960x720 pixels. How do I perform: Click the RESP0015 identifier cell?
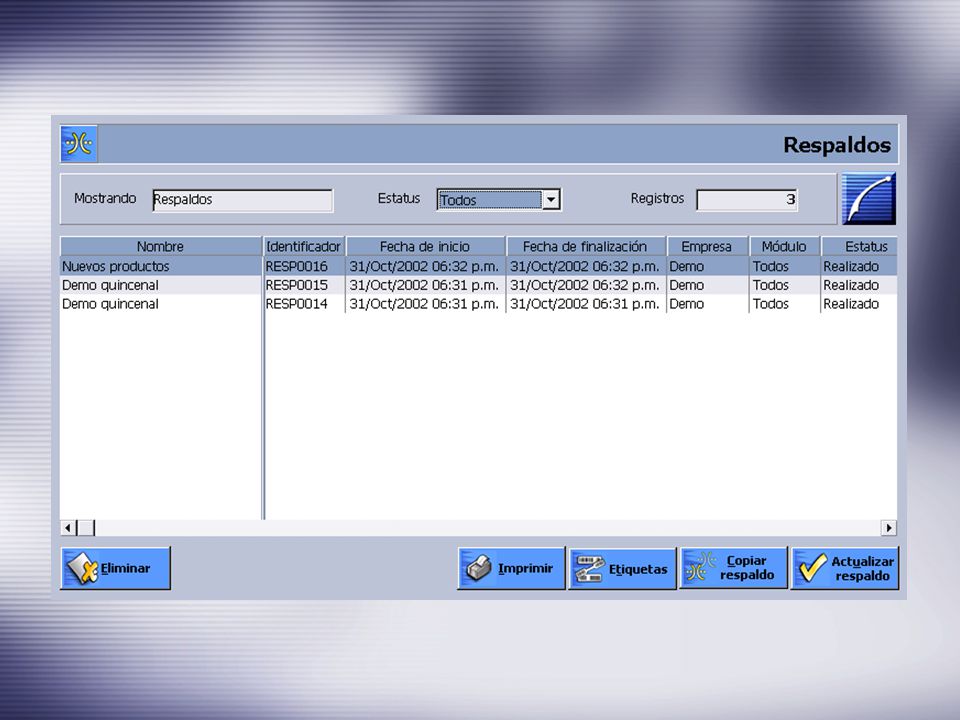click(304, 285)
